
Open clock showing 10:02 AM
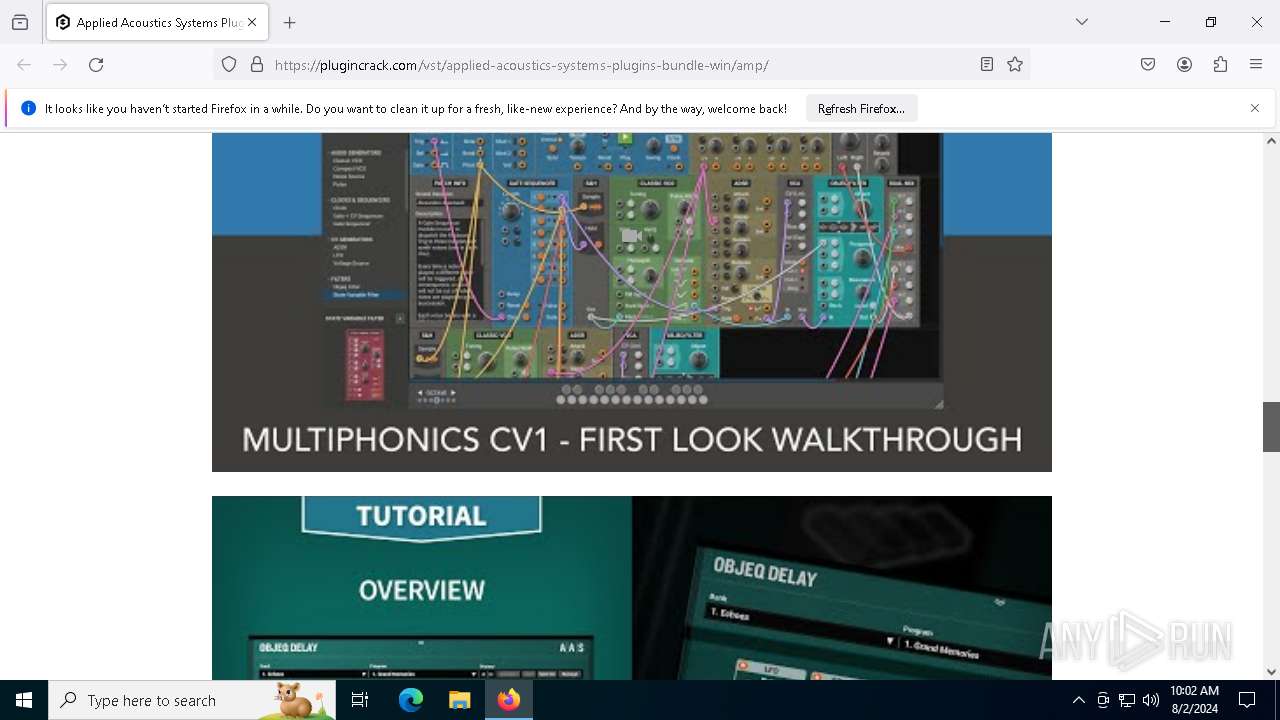(1194, 700)
